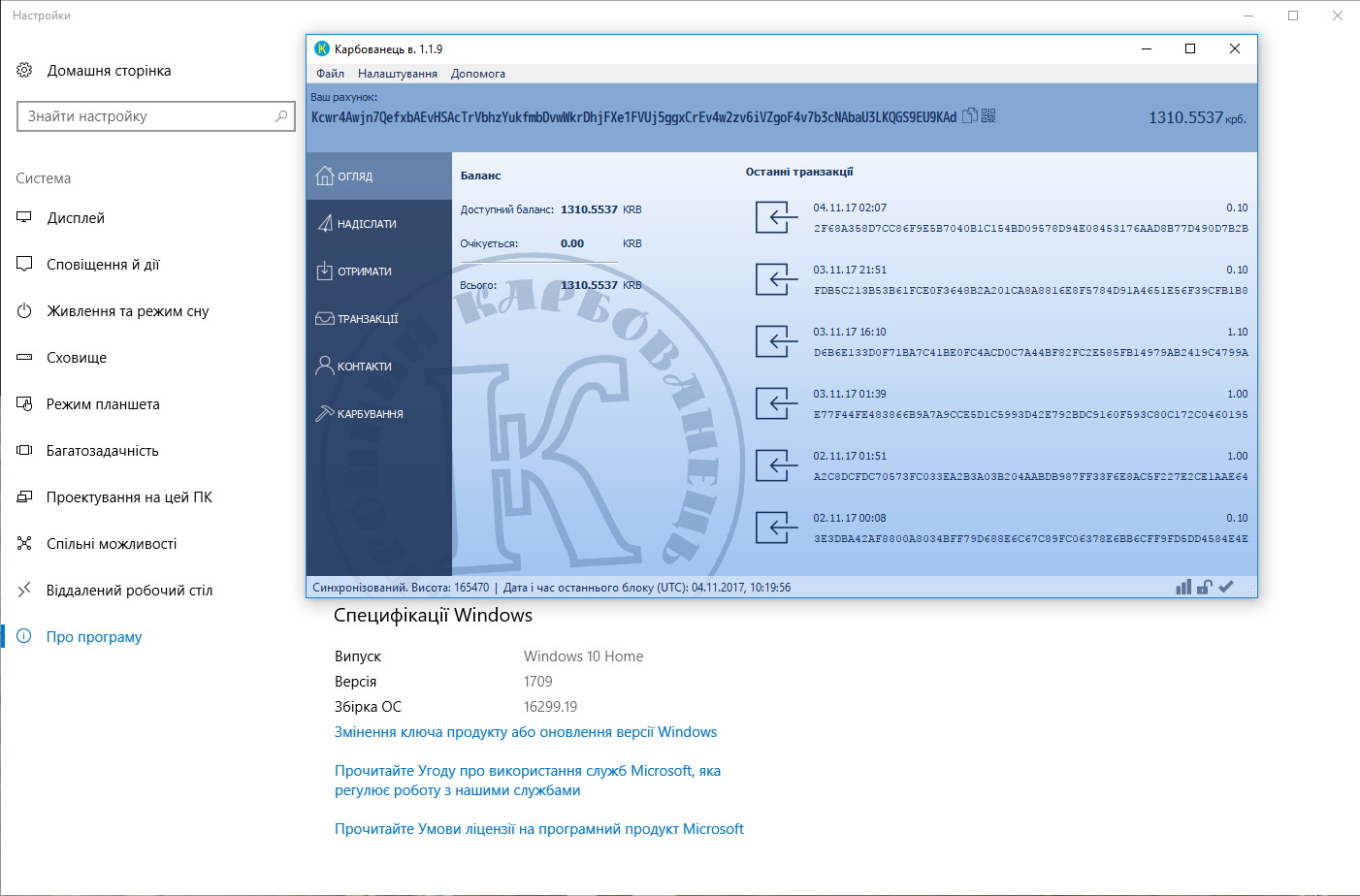
Task: Go to the Надіслати send section
Action: [x=379, y=223]
